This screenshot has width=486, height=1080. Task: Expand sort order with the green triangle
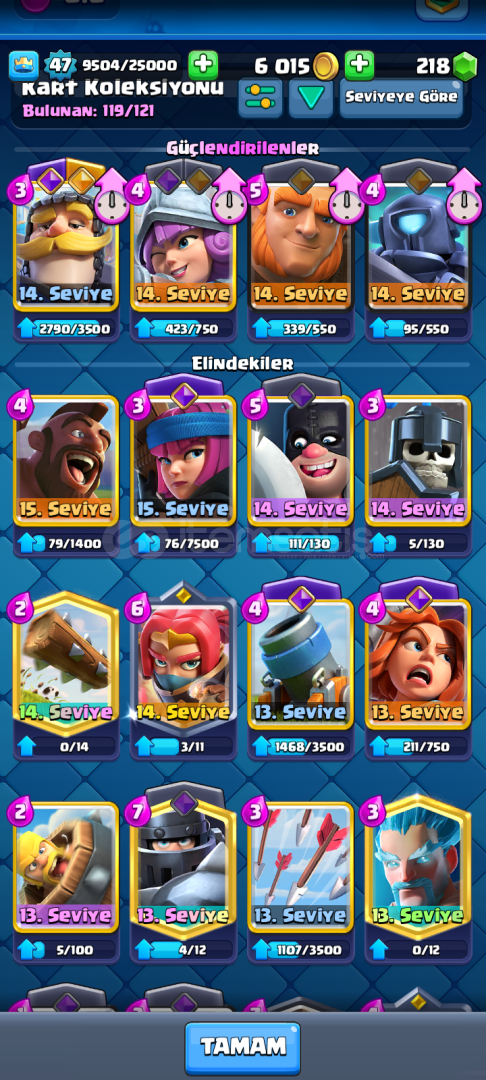[x=311, y=97]
